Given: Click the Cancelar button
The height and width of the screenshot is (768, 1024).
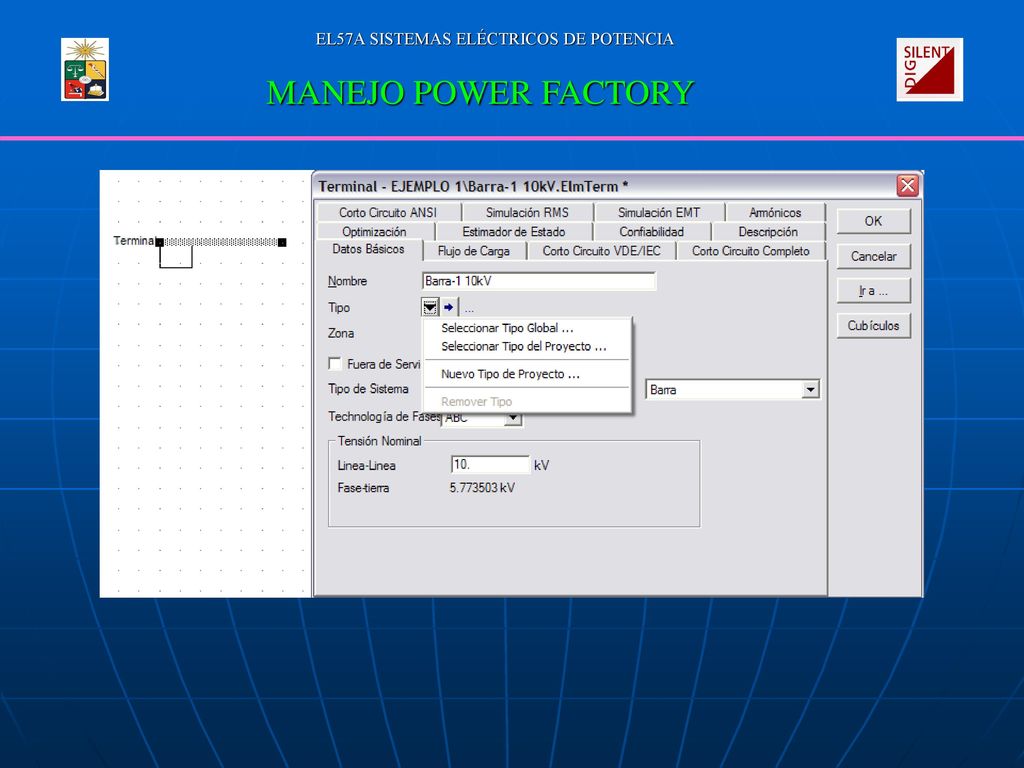Looking at the screenshot, I should coord(873,256).
